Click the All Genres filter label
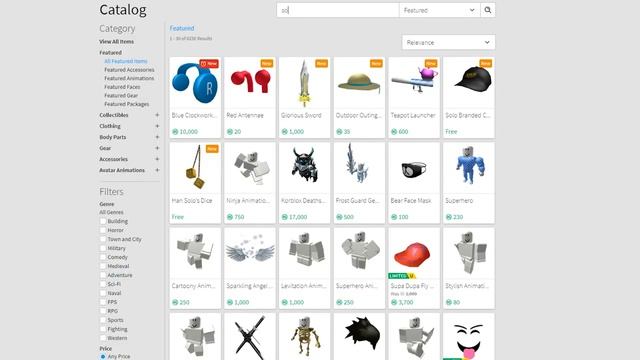640x360 pixels. pyautogui.click(x=111, y=212)
